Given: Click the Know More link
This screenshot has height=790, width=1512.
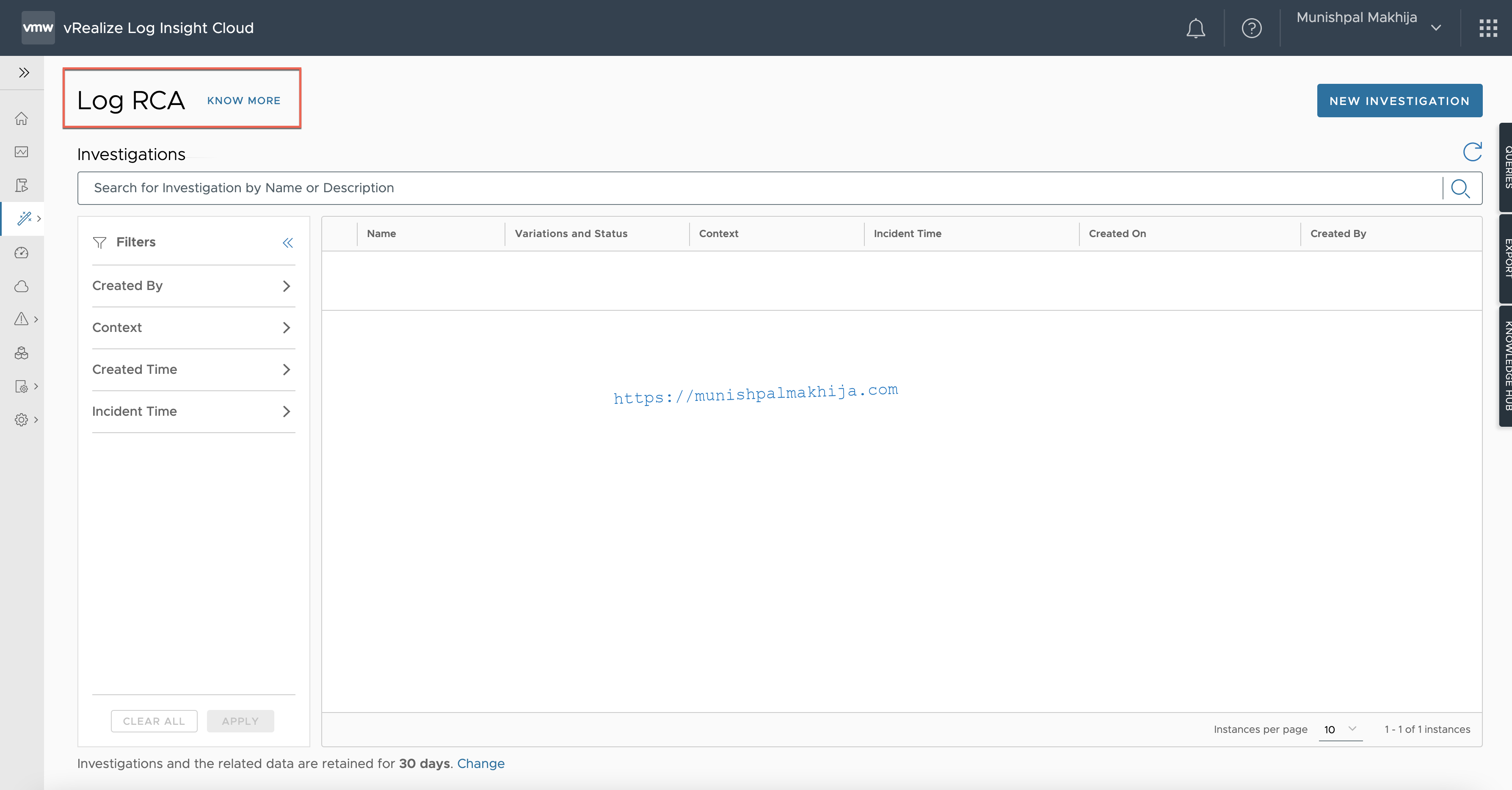Looking at the screenshot, I should click(243, 101).
